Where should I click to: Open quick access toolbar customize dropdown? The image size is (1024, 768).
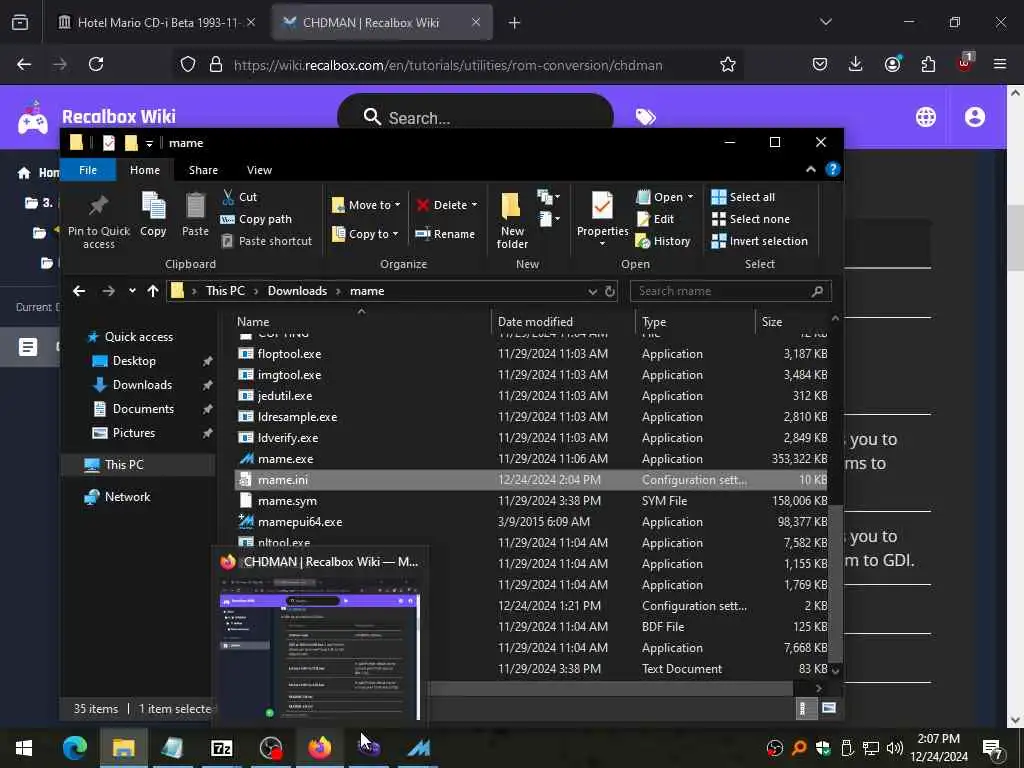[x=149, y=143]
